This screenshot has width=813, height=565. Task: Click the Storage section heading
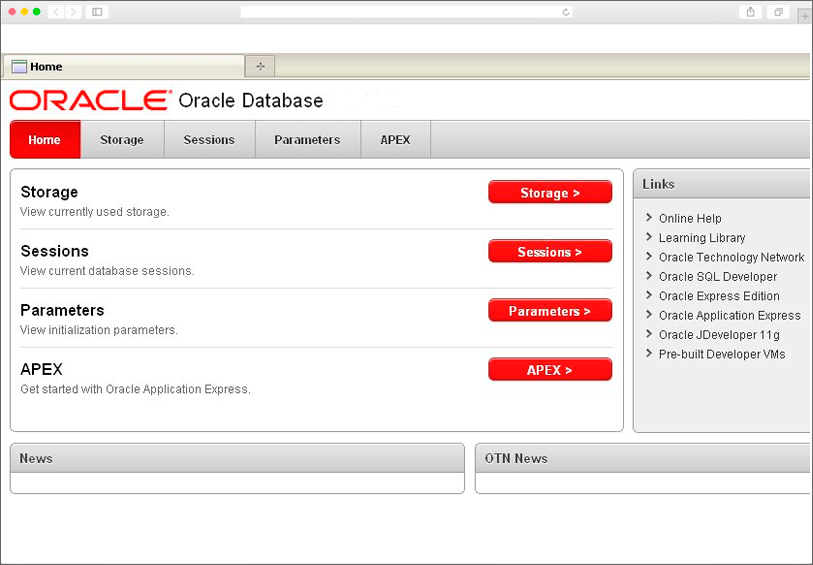coord(49,192)
